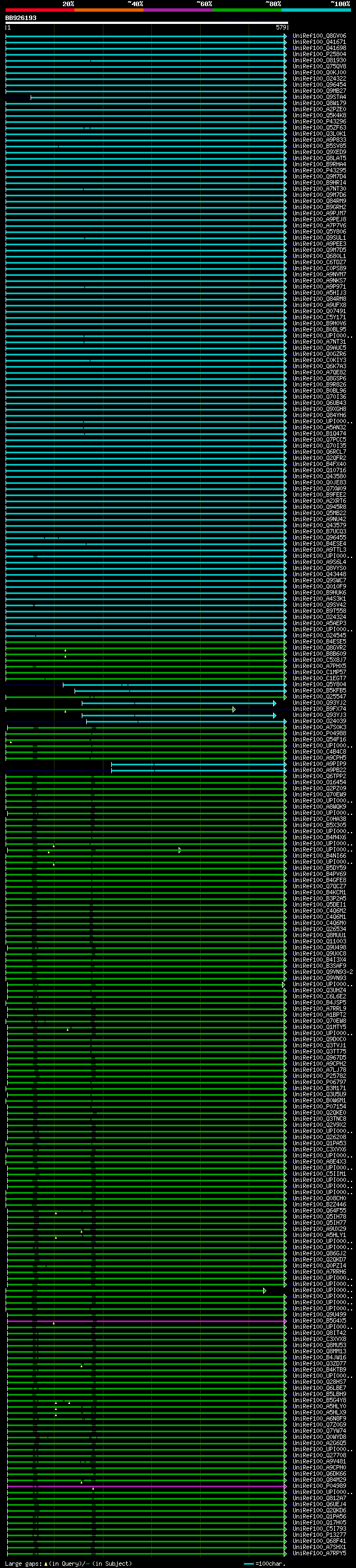Click the UniRef100_Q6TPP2 label
This screenshot has height=1568, width=356.
click(x=319, y=776)
